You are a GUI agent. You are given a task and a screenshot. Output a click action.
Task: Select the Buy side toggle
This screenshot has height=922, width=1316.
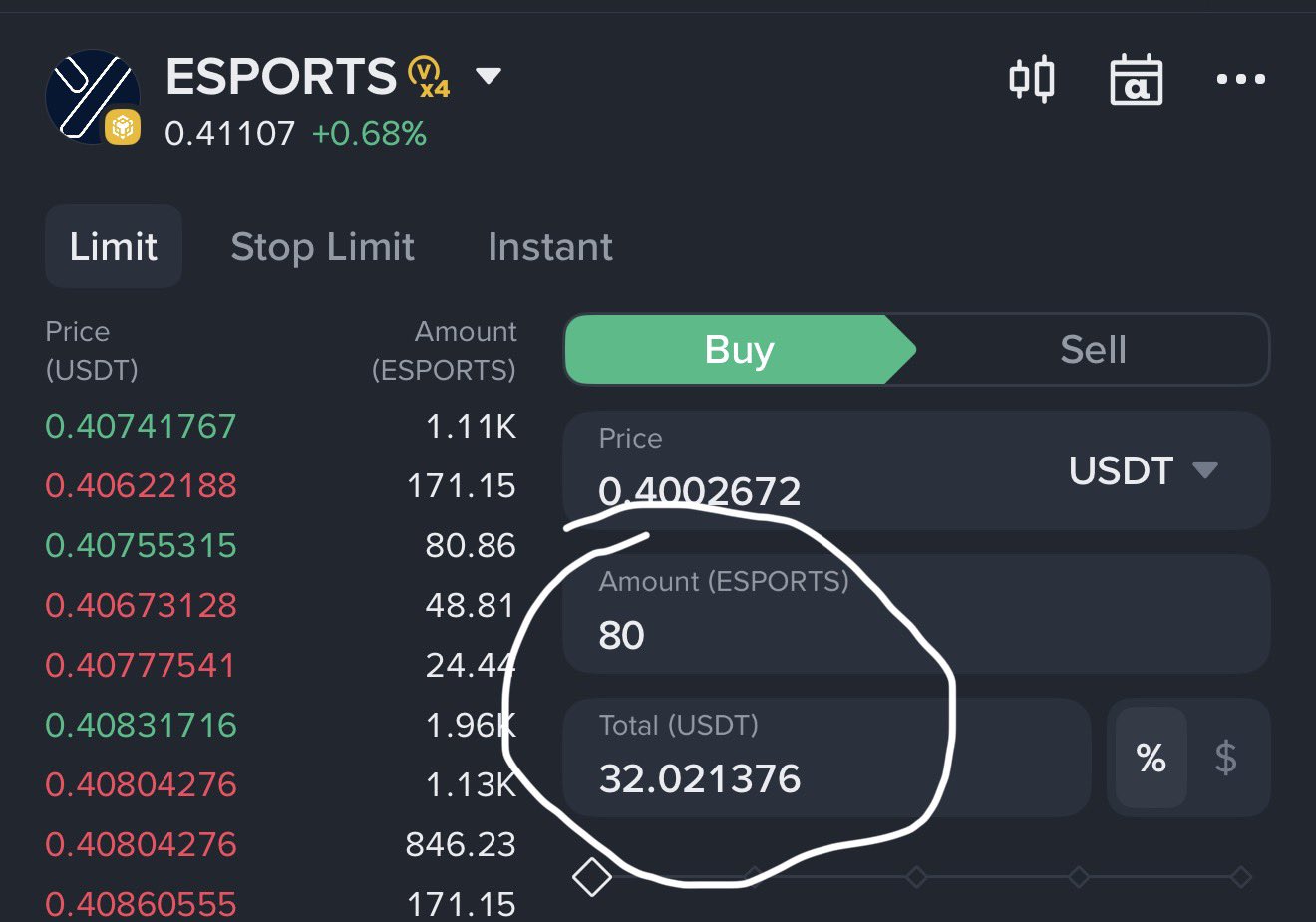(x=739, y=350)
